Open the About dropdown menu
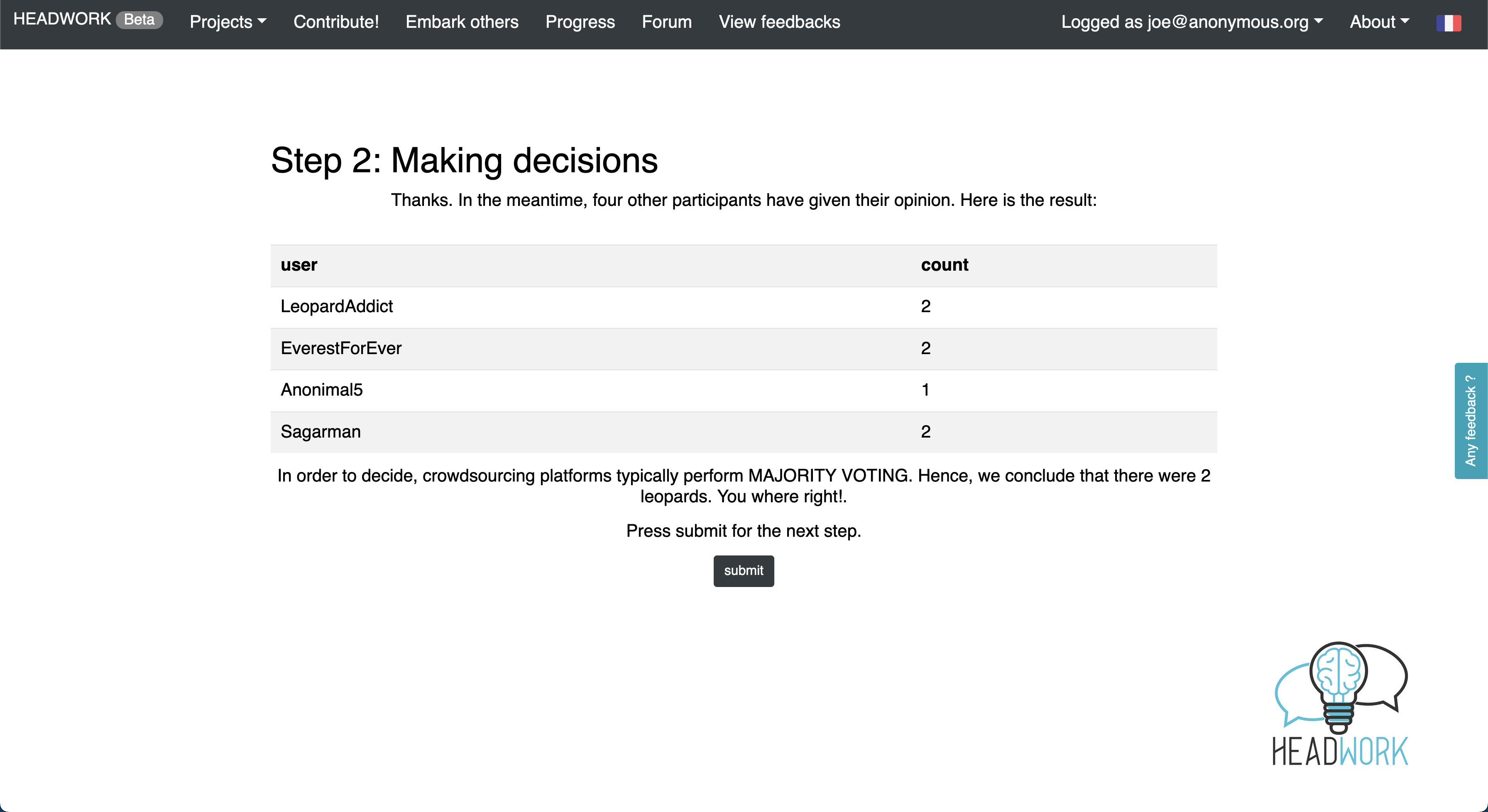 coord(1379,22)
